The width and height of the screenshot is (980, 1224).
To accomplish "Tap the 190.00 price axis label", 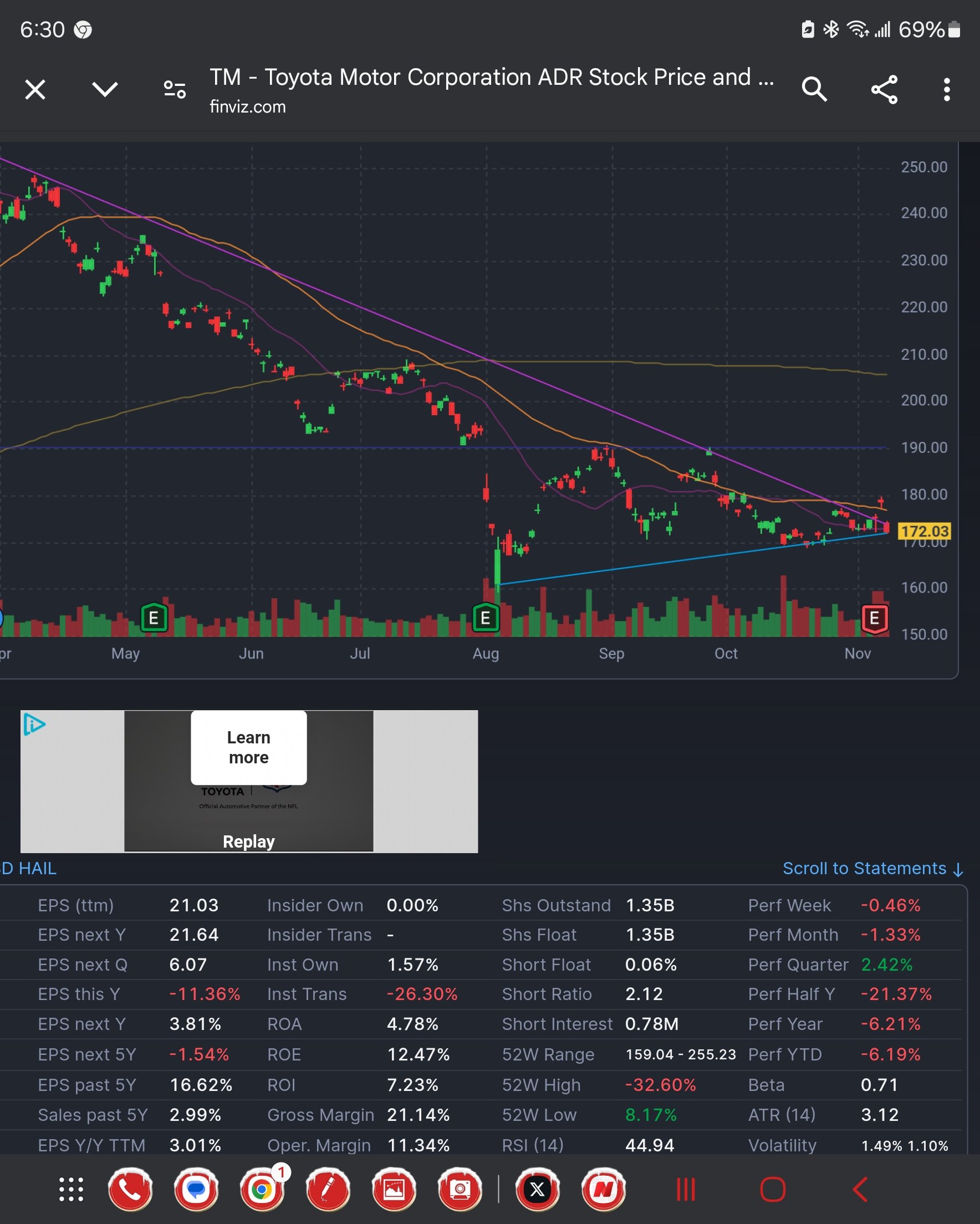I will pyautogui.click(x=925, y=447).
